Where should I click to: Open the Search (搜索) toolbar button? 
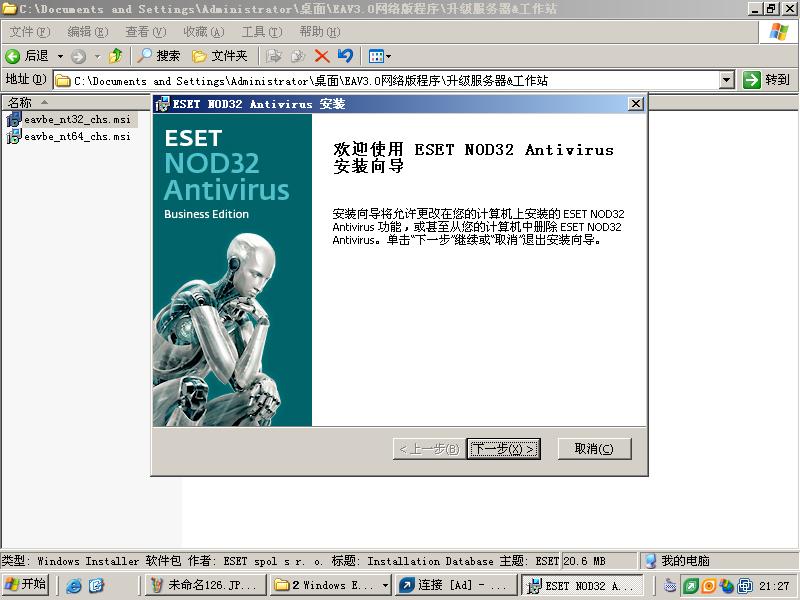pos(159,56)
